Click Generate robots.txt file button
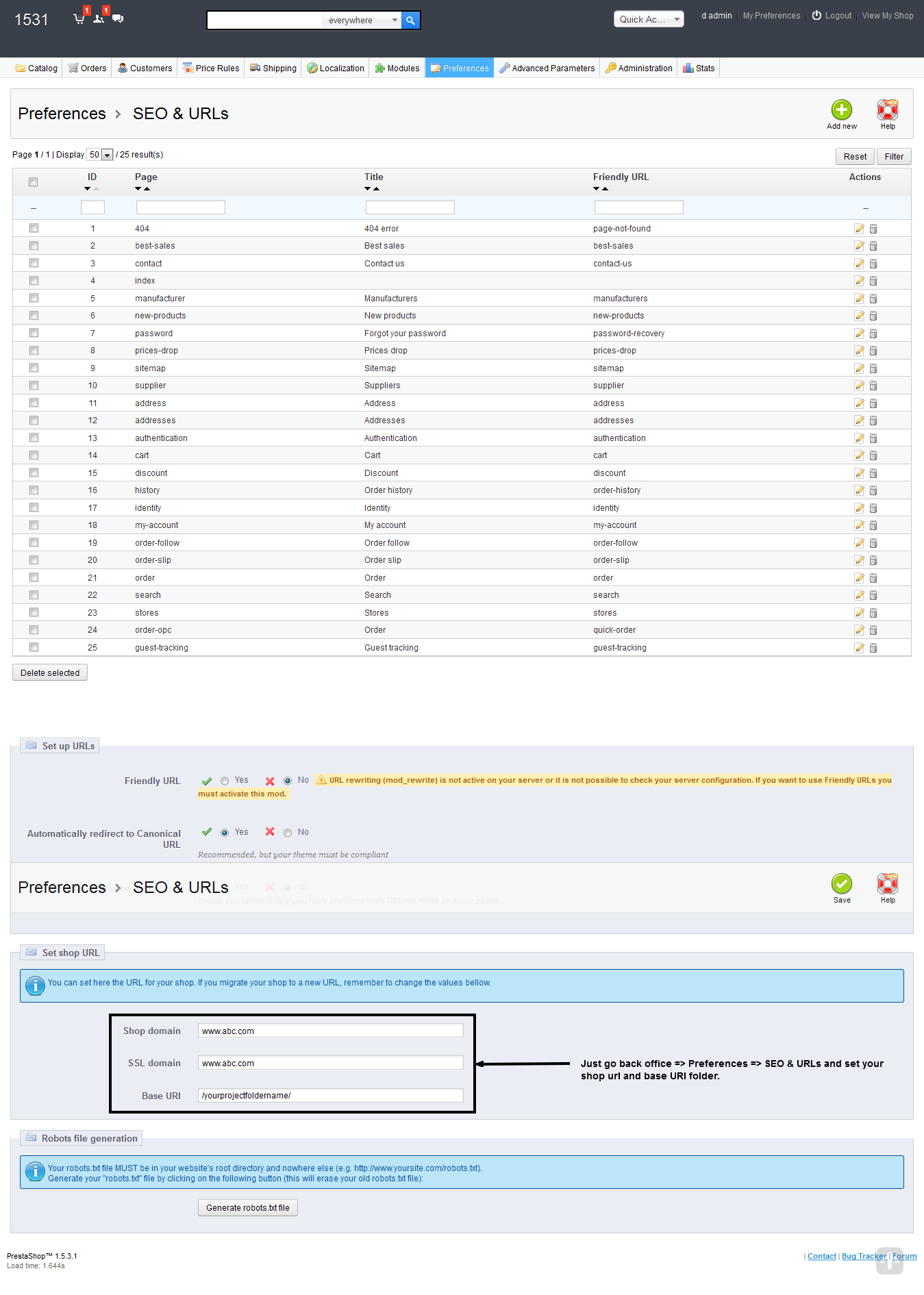Screen dimensions: 924x1295 248,1207
